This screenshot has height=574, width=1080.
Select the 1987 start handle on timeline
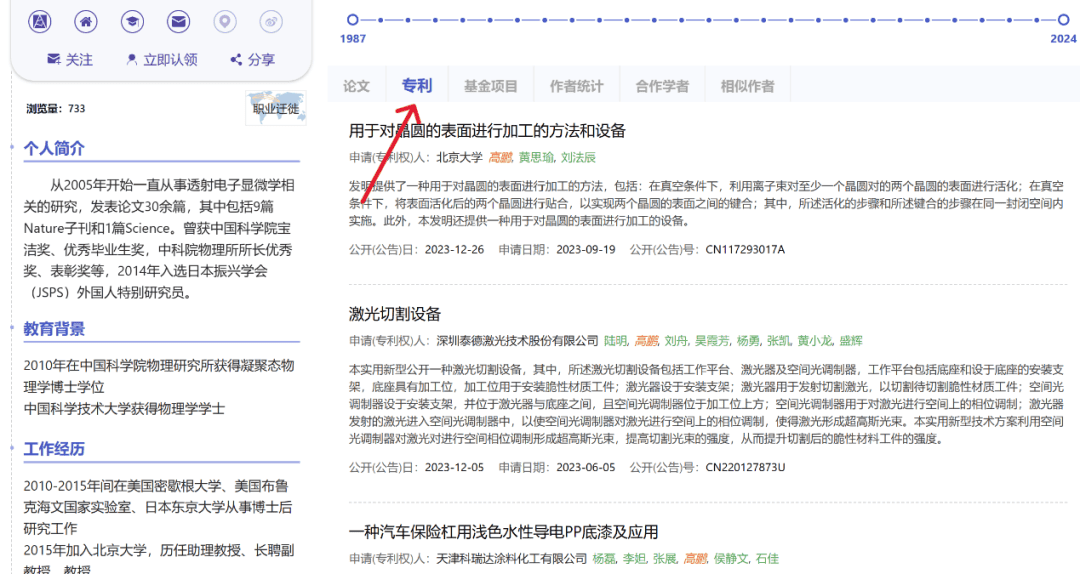pyautogui.click(x=353, y=20)
